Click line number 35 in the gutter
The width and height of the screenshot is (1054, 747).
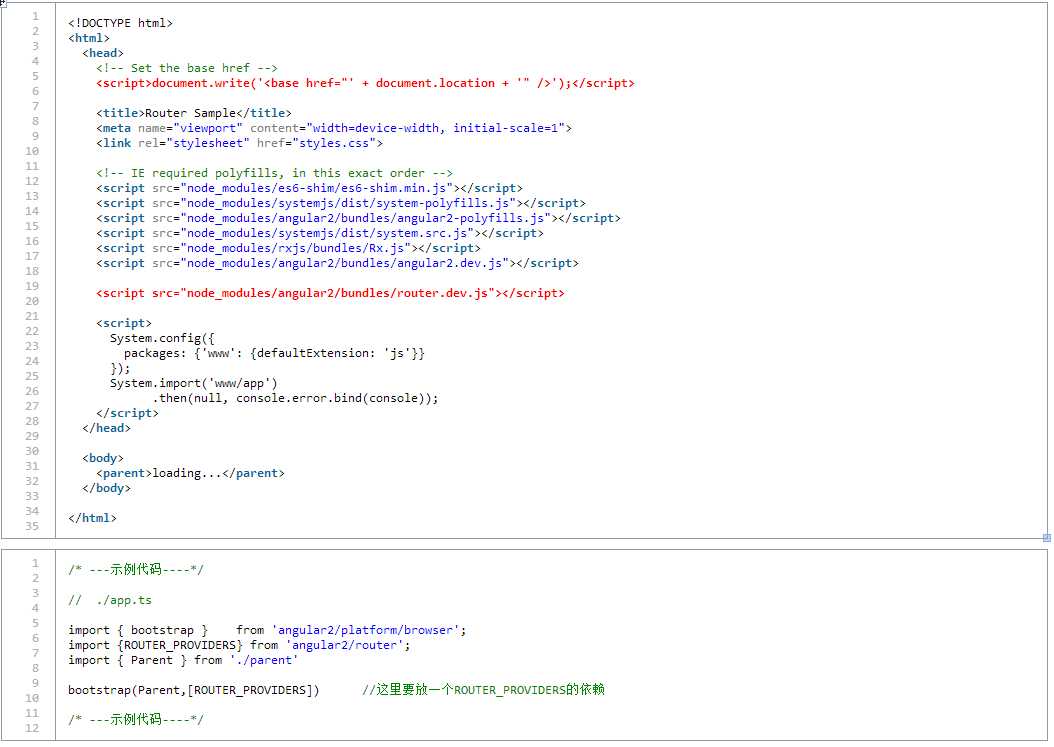pos(32,526)
